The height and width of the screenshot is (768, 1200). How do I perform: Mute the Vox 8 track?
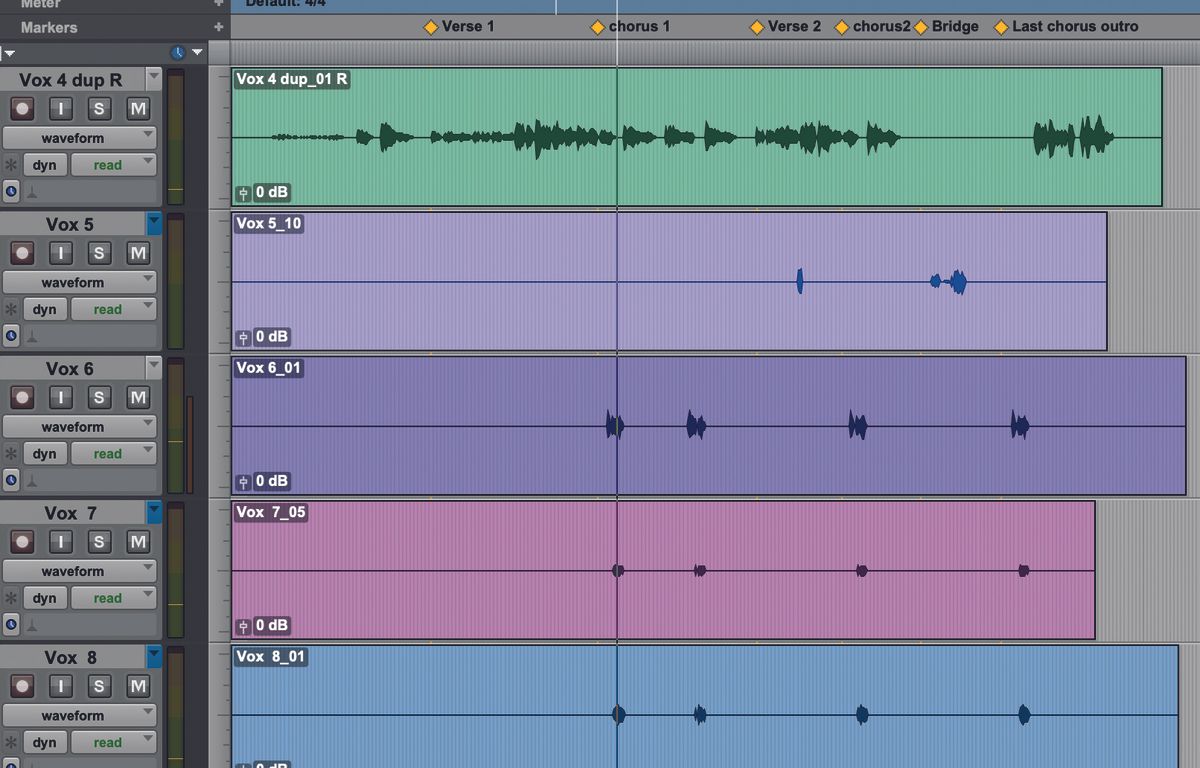pyautogui.click(x=138, y=686)
